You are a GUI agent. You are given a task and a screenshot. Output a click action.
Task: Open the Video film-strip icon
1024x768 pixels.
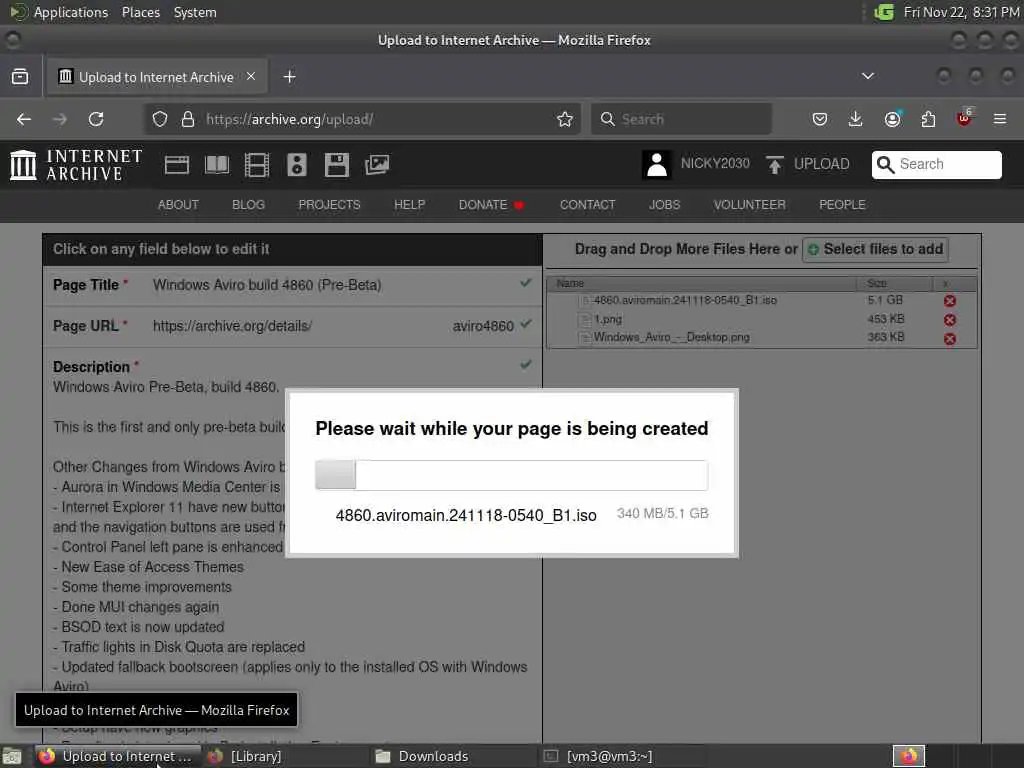click(257, 165)
